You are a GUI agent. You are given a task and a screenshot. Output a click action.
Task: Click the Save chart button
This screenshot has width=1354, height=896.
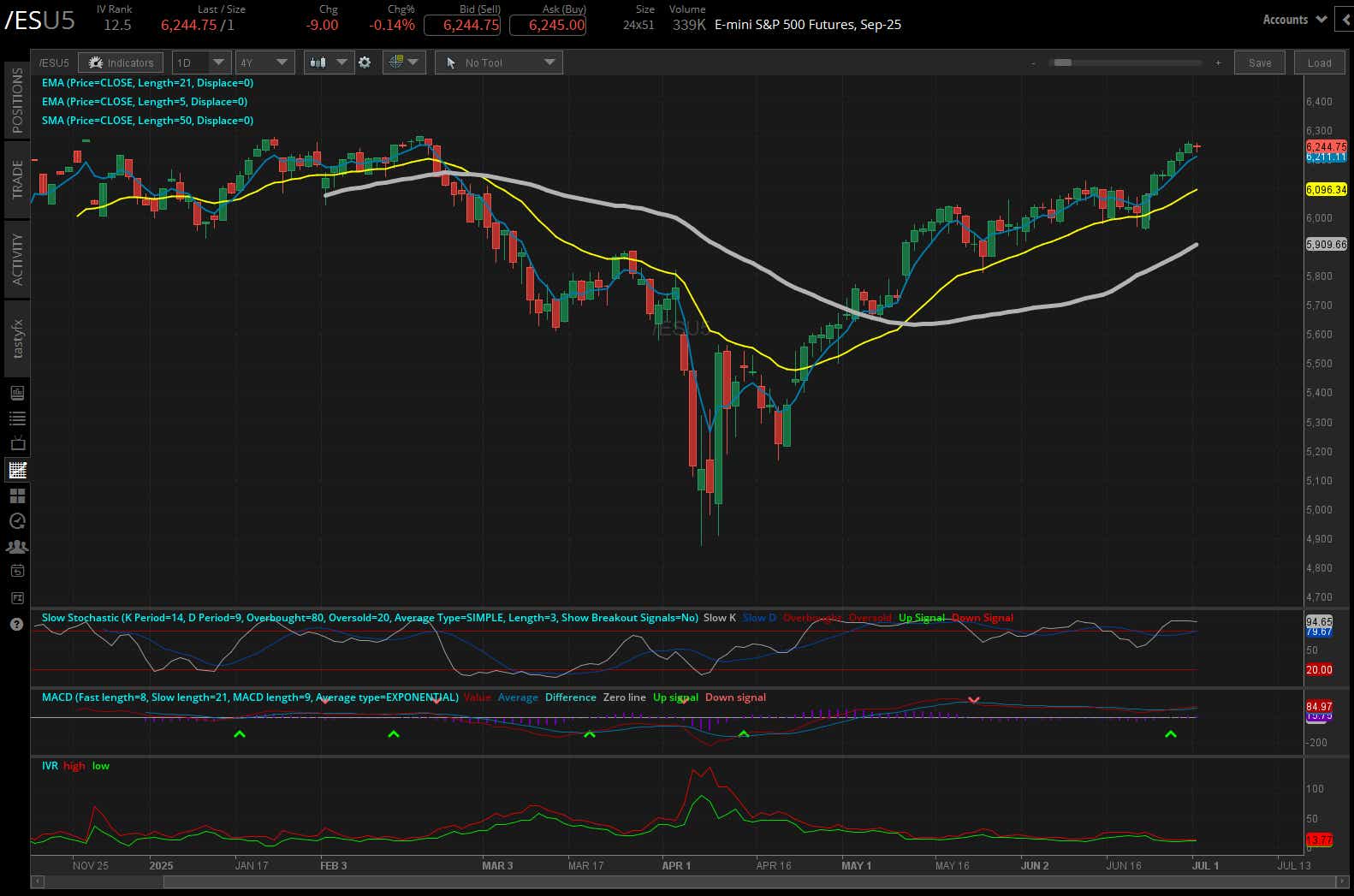pos(1259,62)
